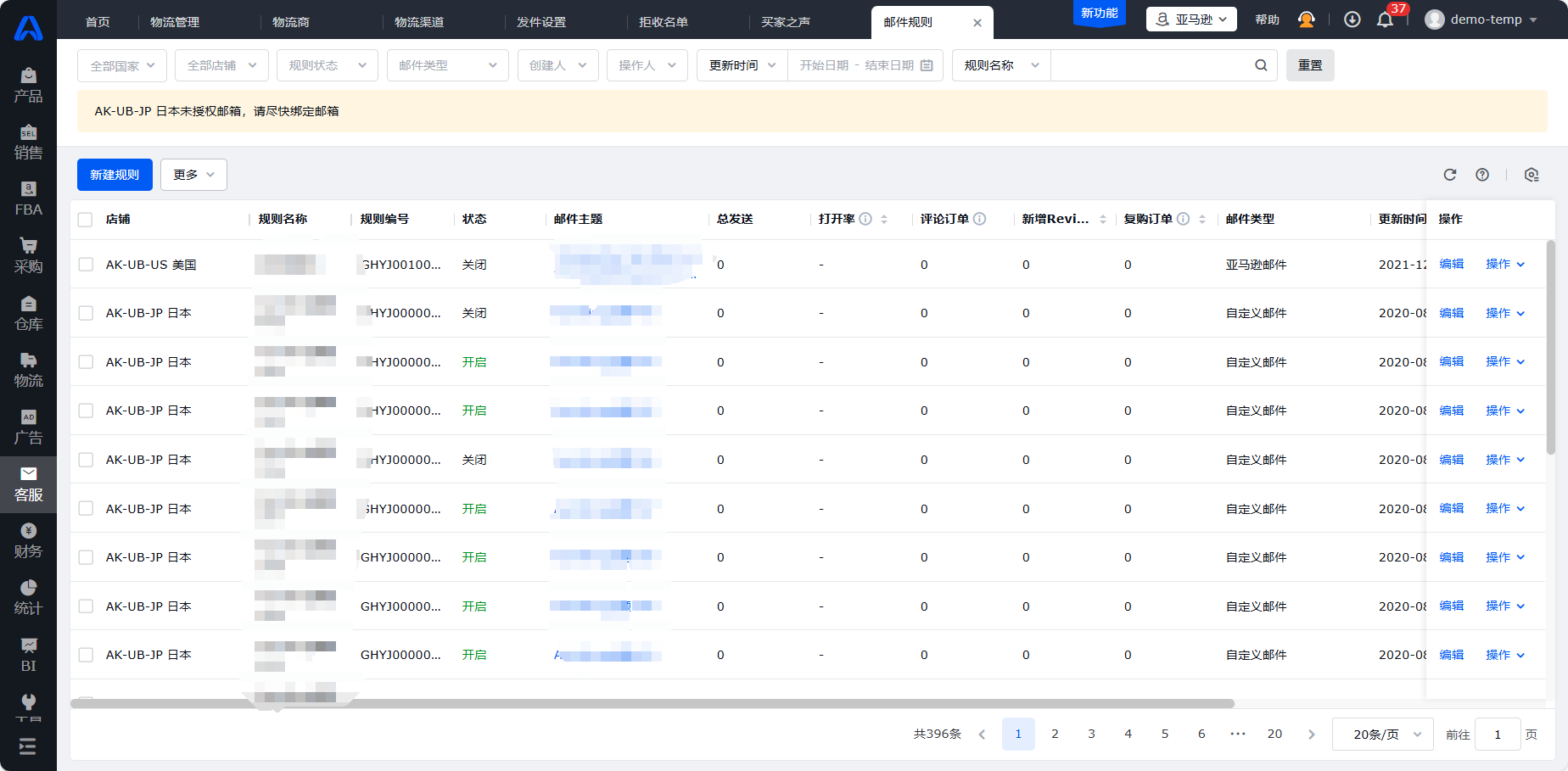Screen dimensions: 1568x771
Task: Open the 更新时间 date type dropdown
Action: click(742, 65)
